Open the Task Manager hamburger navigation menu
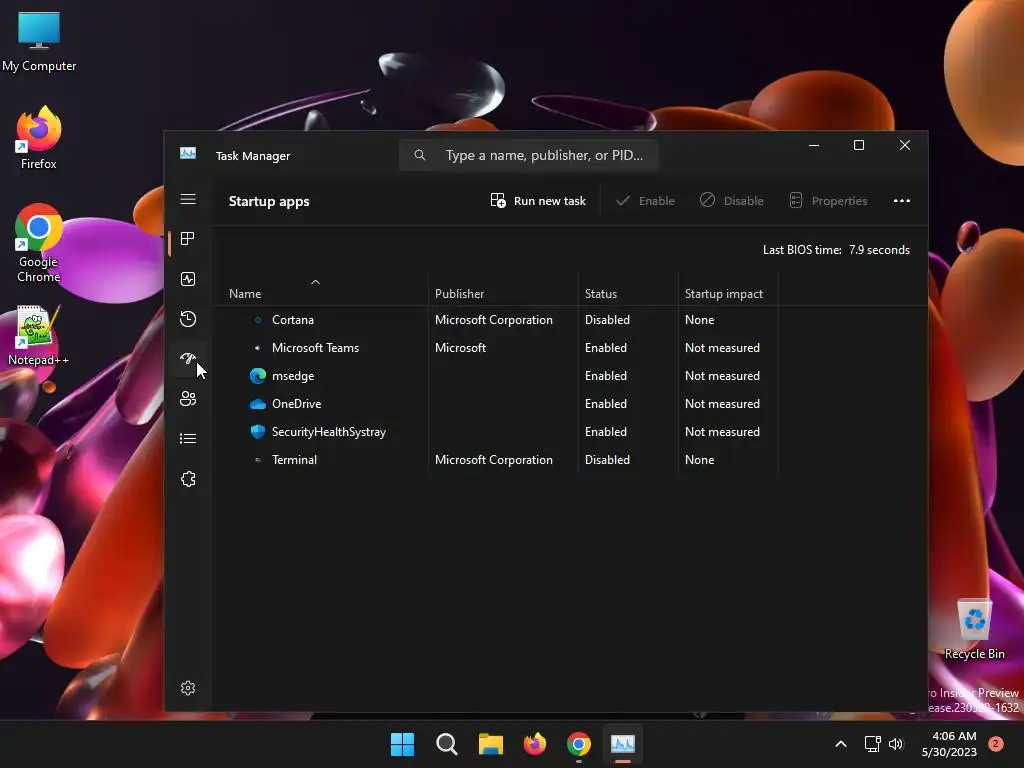The image size is (1024, 768). pyautogui.click(x=188, y=199)
